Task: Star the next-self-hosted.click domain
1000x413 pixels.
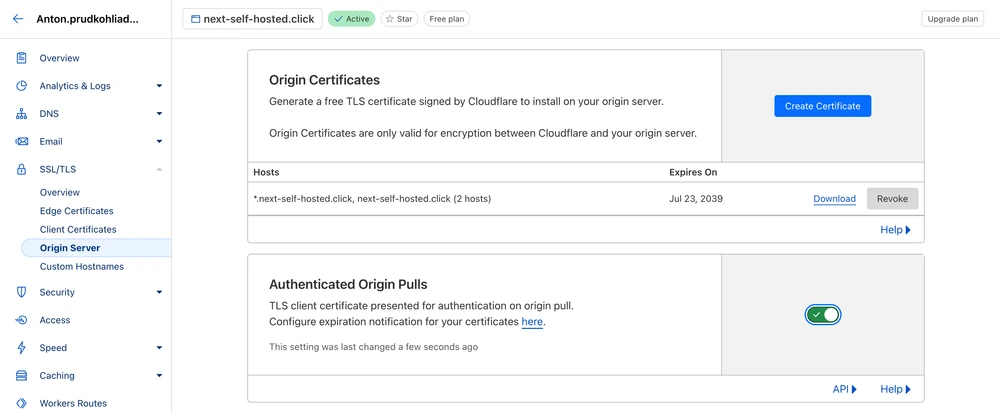Action: point(399,19)
